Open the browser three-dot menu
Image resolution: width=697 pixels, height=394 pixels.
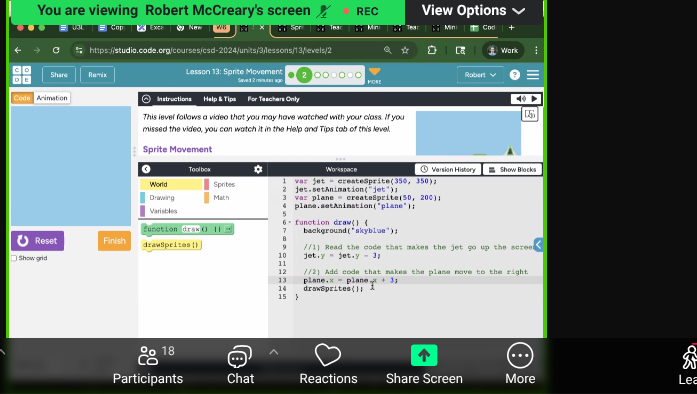(536, 50)
